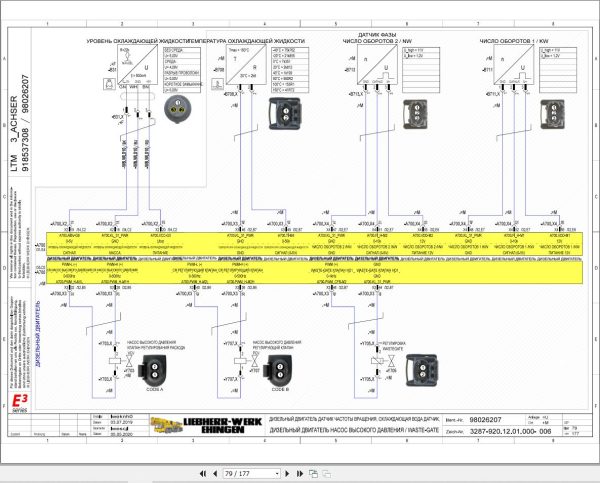Click heading ДАТЧИК ФАЗЫ
Image resolution: width=600 pixels, height=483 pixels.
coord(377,35)
